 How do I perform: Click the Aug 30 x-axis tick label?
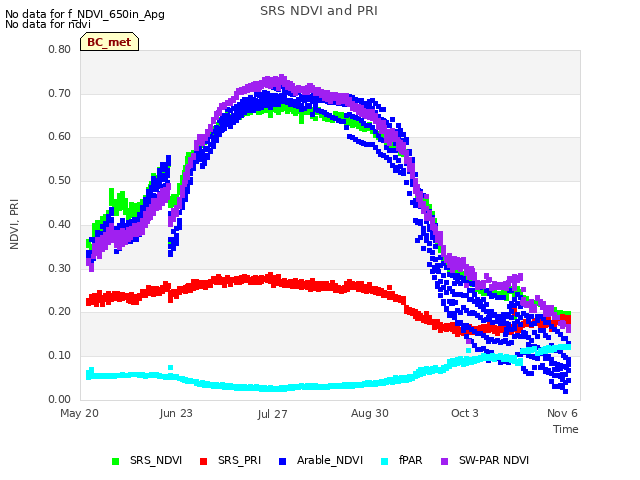click(x=370, y=413)
